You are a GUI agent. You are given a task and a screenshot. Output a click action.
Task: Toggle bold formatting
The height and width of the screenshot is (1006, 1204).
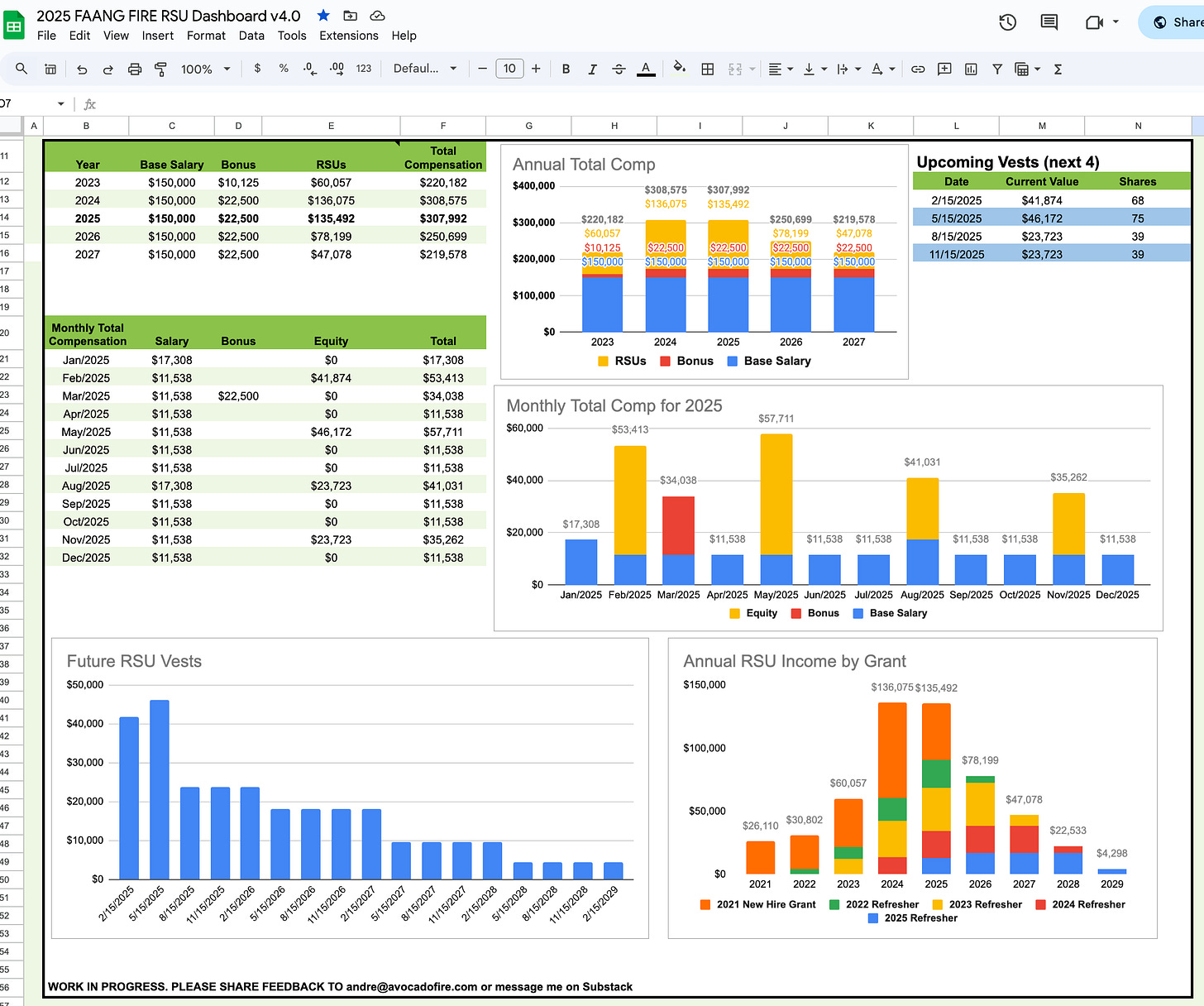566,69
